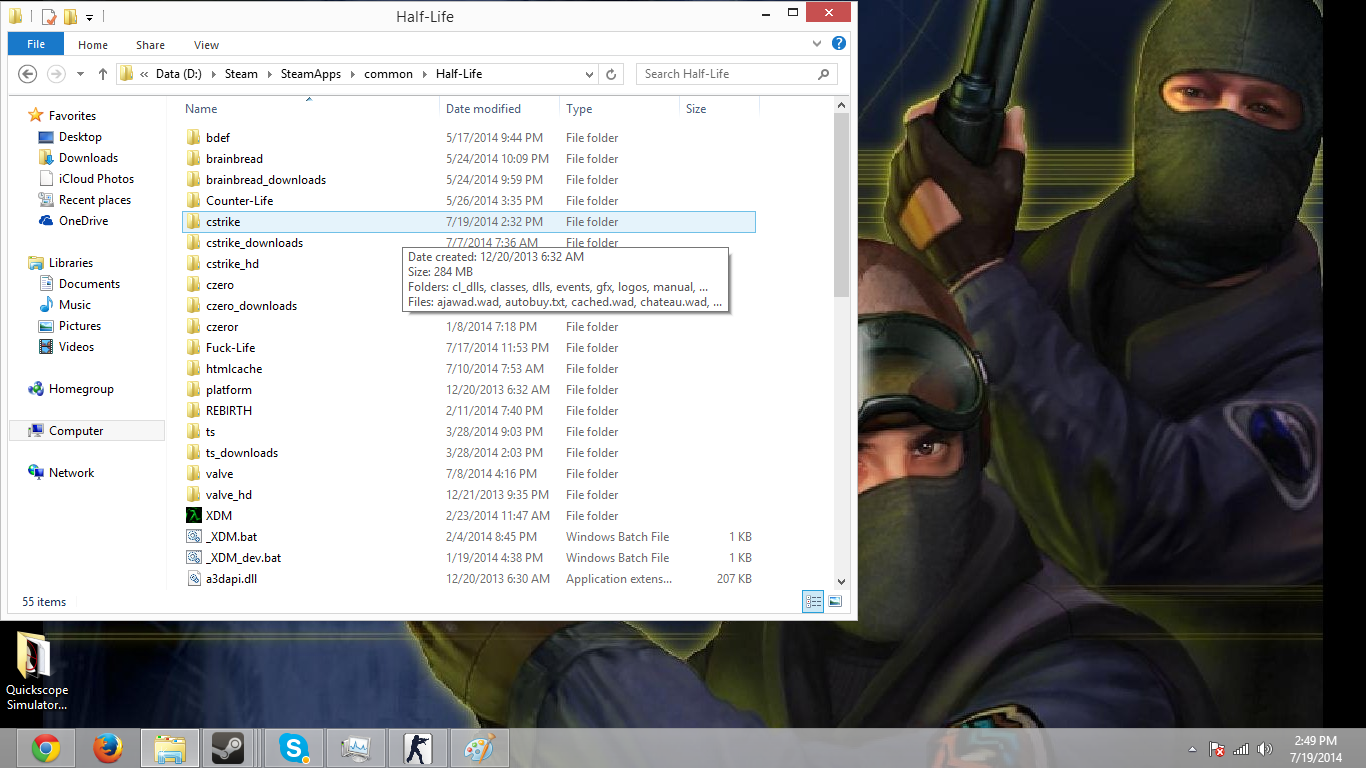Select Favorites in the navigation pane

pyautogui.click(x=72, y=116)
